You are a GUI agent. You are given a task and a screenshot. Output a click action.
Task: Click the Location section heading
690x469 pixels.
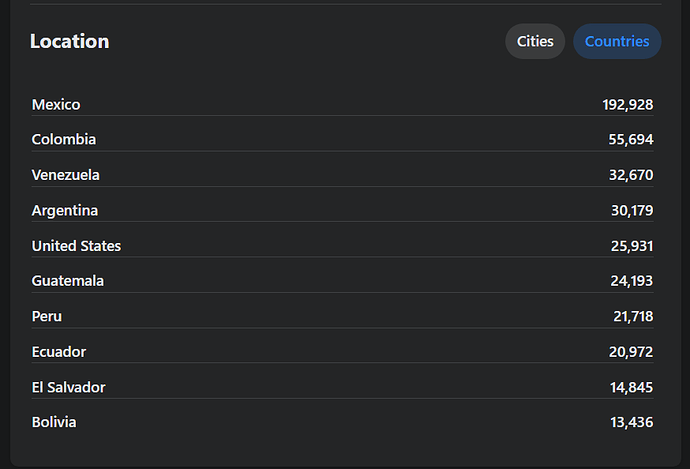(70, 41)
